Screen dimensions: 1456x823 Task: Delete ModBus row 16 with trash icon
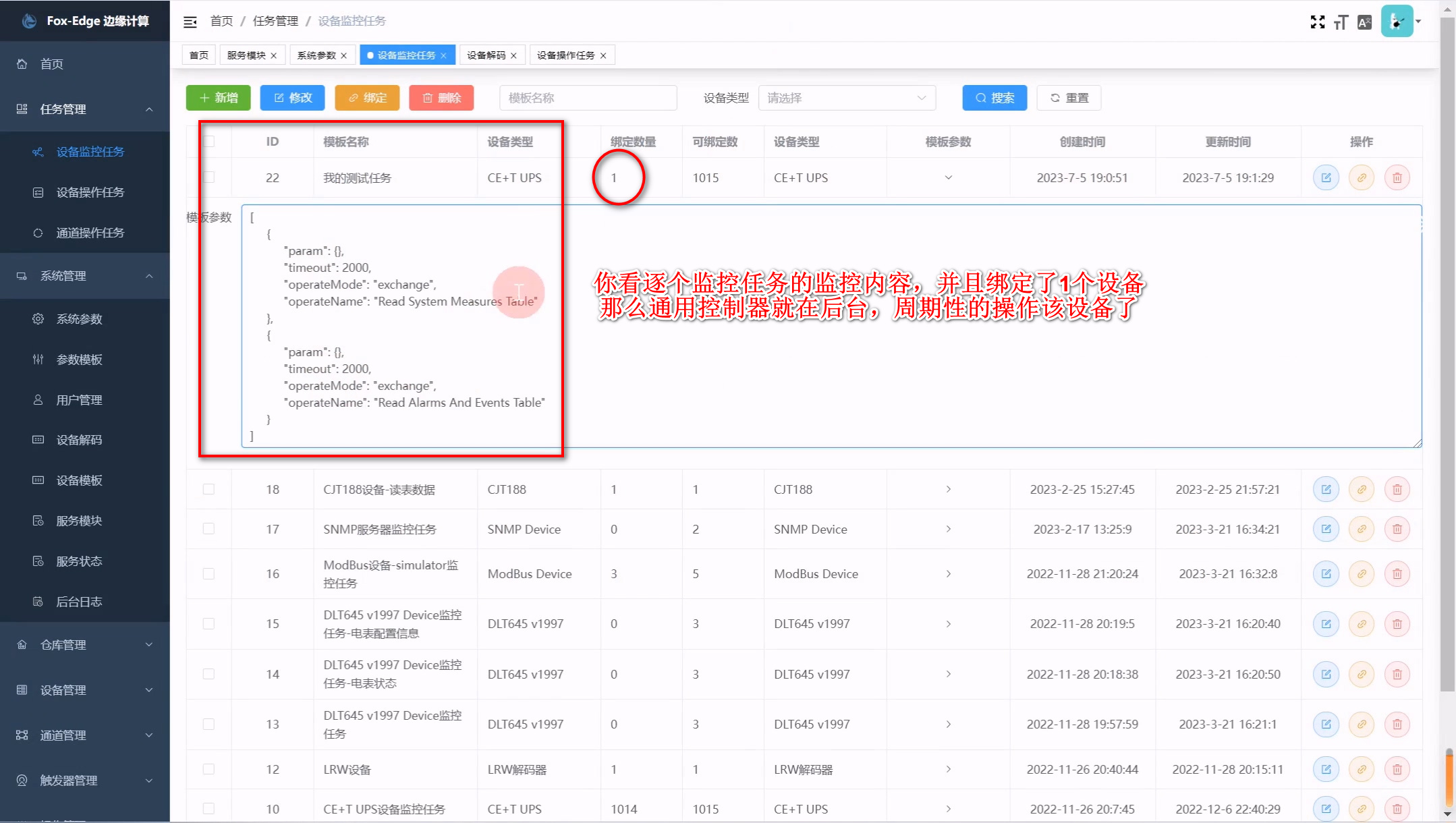(x=1397, y=574)
